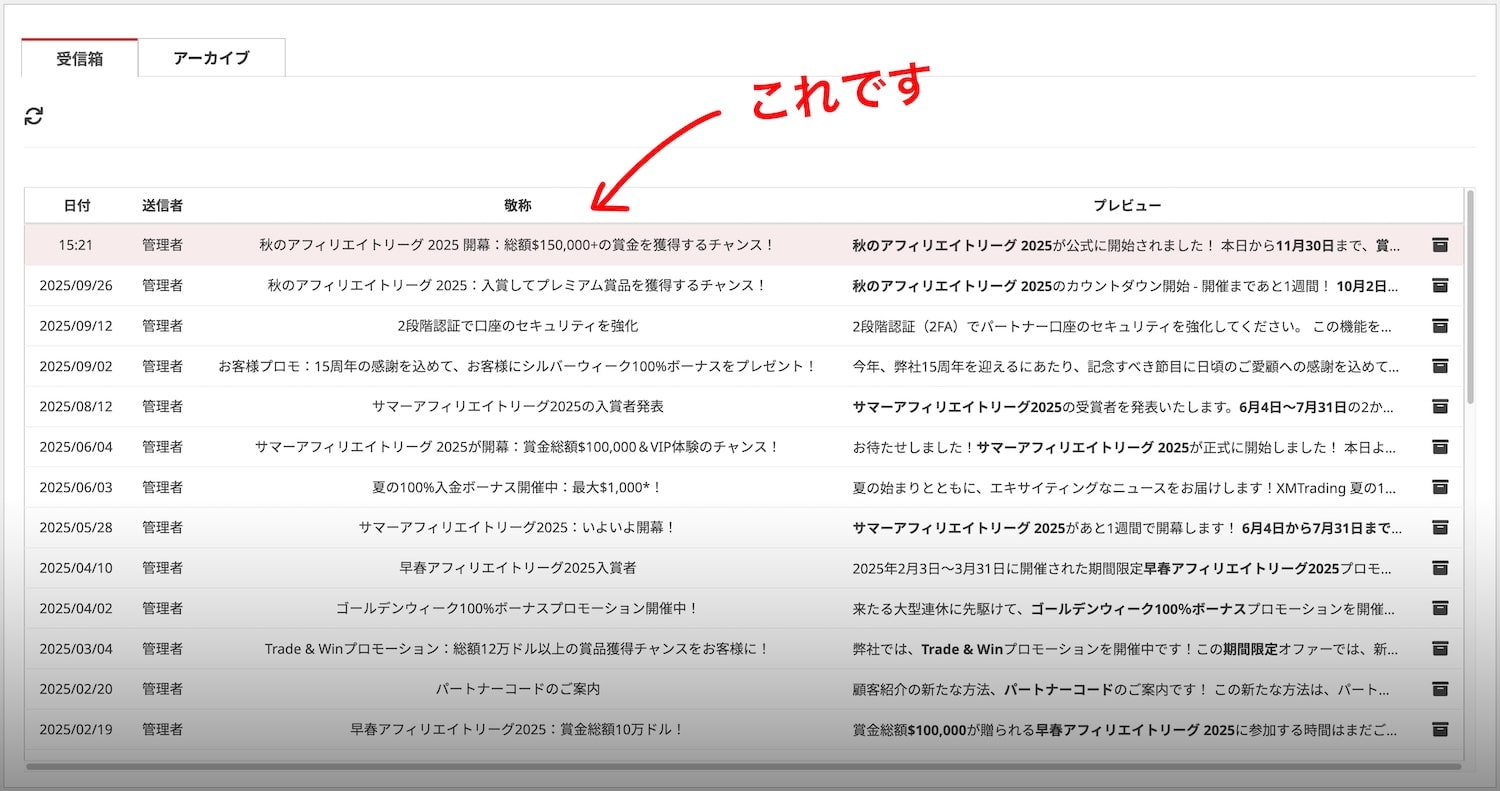Switch to the アーカイブ tab
The width and height of the screenshot is (1500, 791).
[x=211, y=58]
